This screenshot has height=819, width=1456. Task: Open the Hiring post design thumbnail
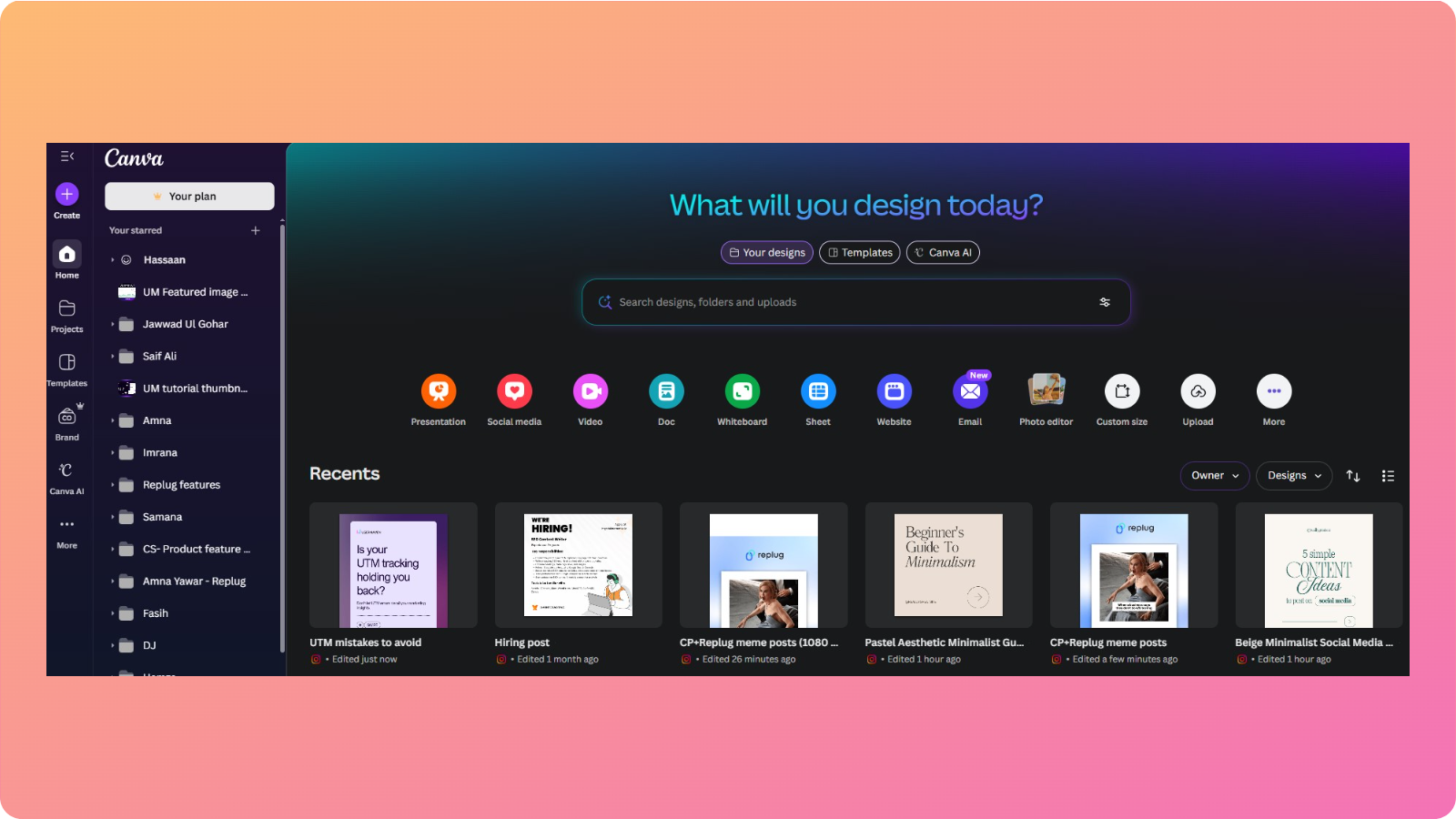[578, 564]
